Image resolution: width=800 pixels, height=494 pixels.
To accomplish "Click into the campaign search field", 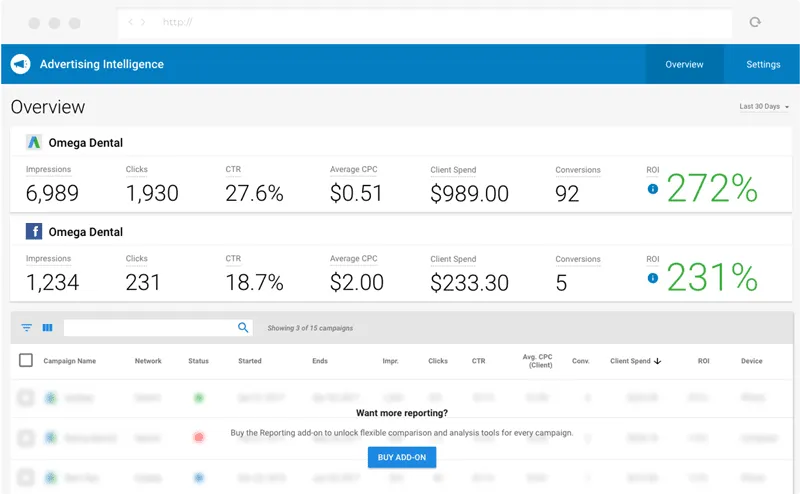I will coord(150,327).
